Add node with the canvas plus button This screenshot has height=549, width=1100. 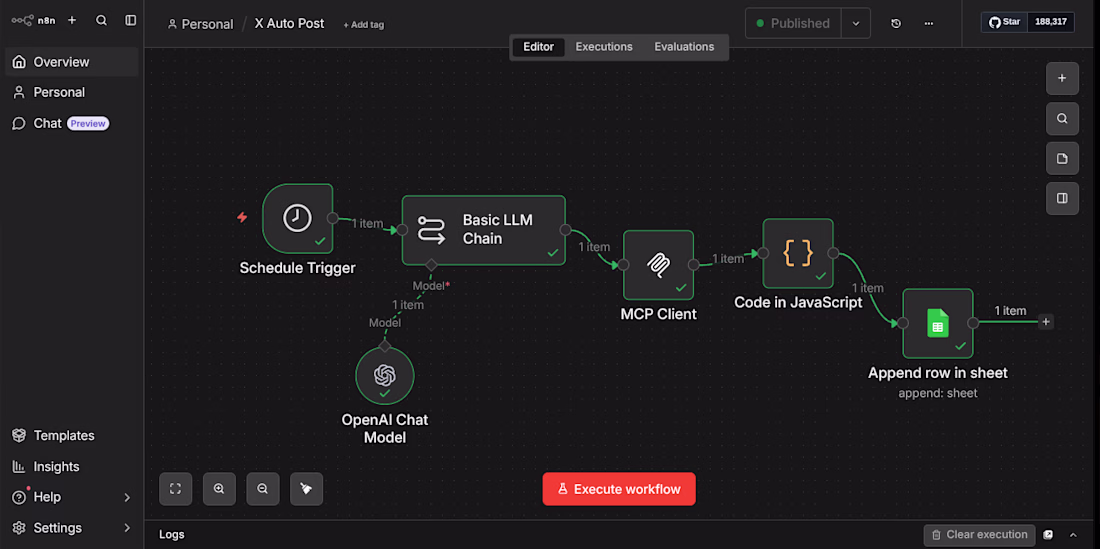coord(1062,79)
